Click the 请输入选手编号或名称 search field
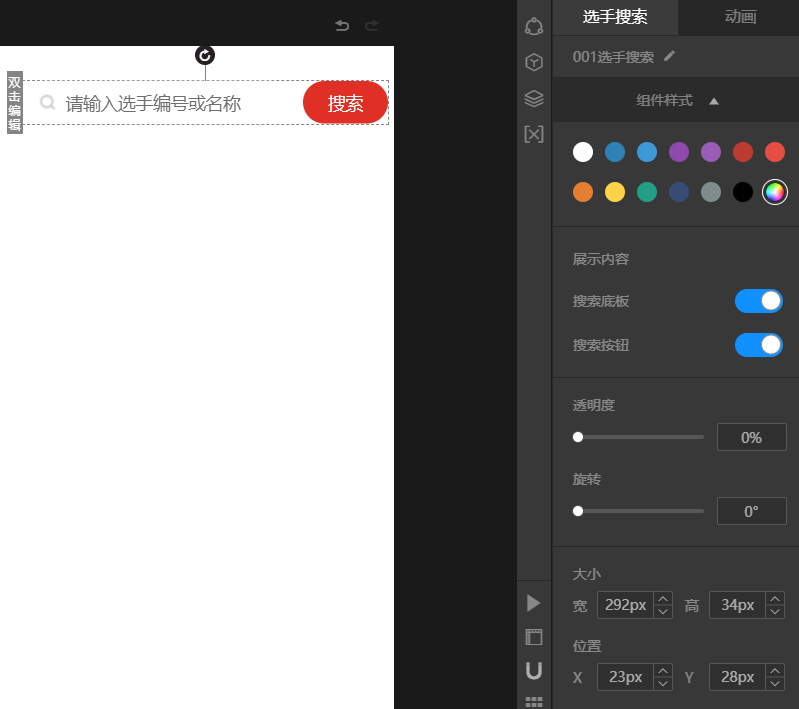Image resolution: width=799 pixels, height=709 pixels. 153,103
